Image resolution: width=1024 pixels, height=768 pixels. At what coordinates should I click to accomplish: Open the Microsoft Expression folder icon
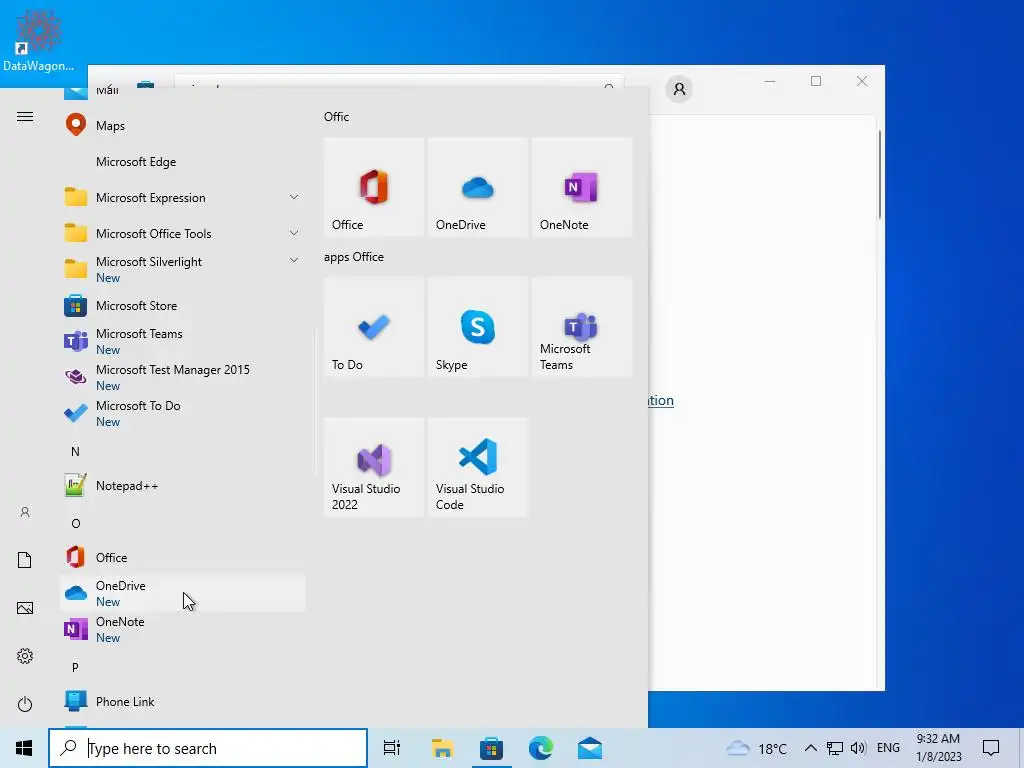(76, 197)
